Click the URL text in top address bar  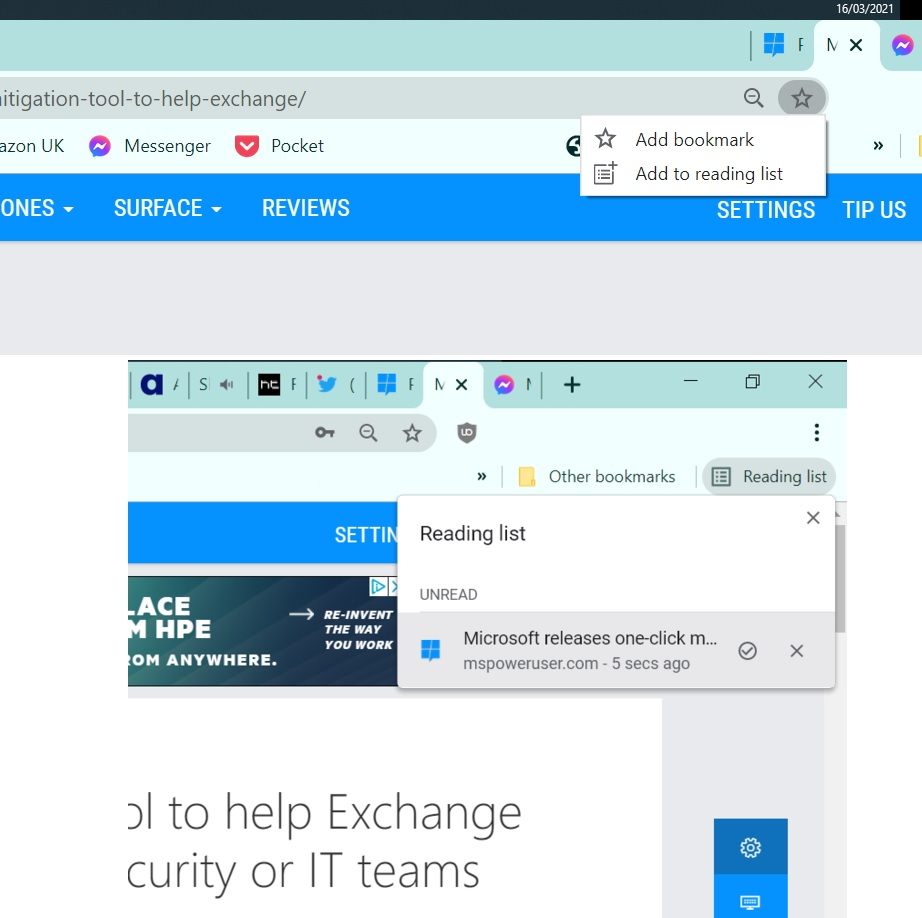[153, 99]
